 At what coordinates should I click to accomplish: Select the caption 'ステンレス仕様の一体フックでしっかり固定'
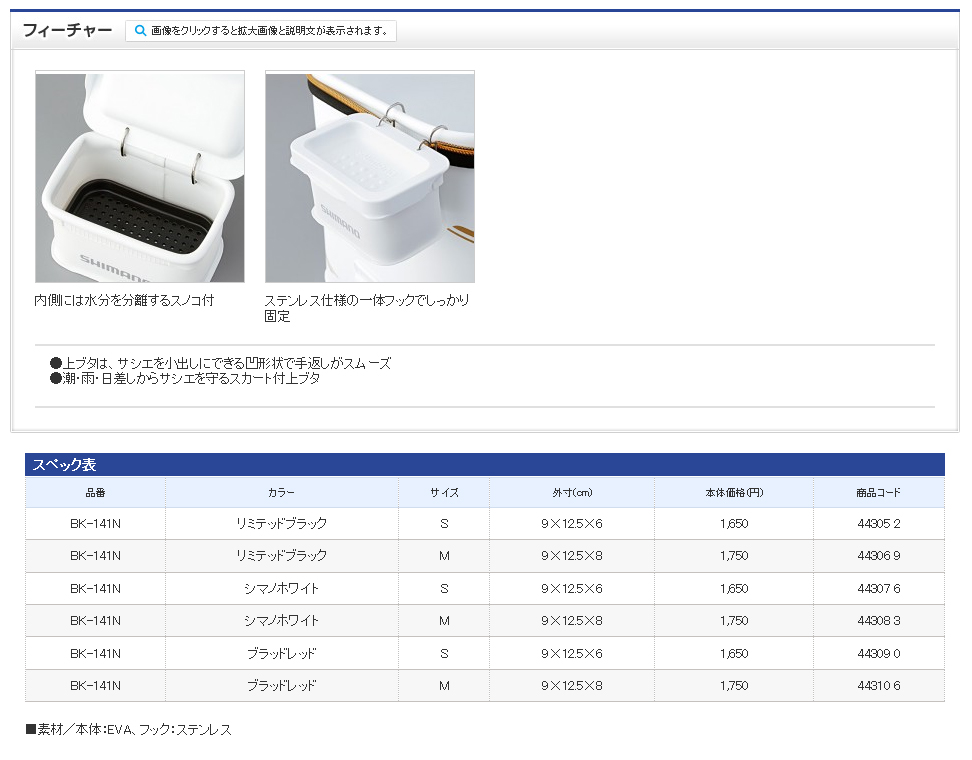366,308
